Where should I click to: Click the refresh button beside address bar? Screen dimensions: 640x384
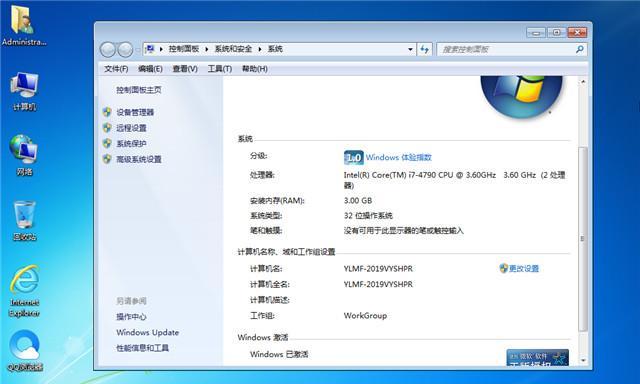pyautogui.click(x=424, y=49)
